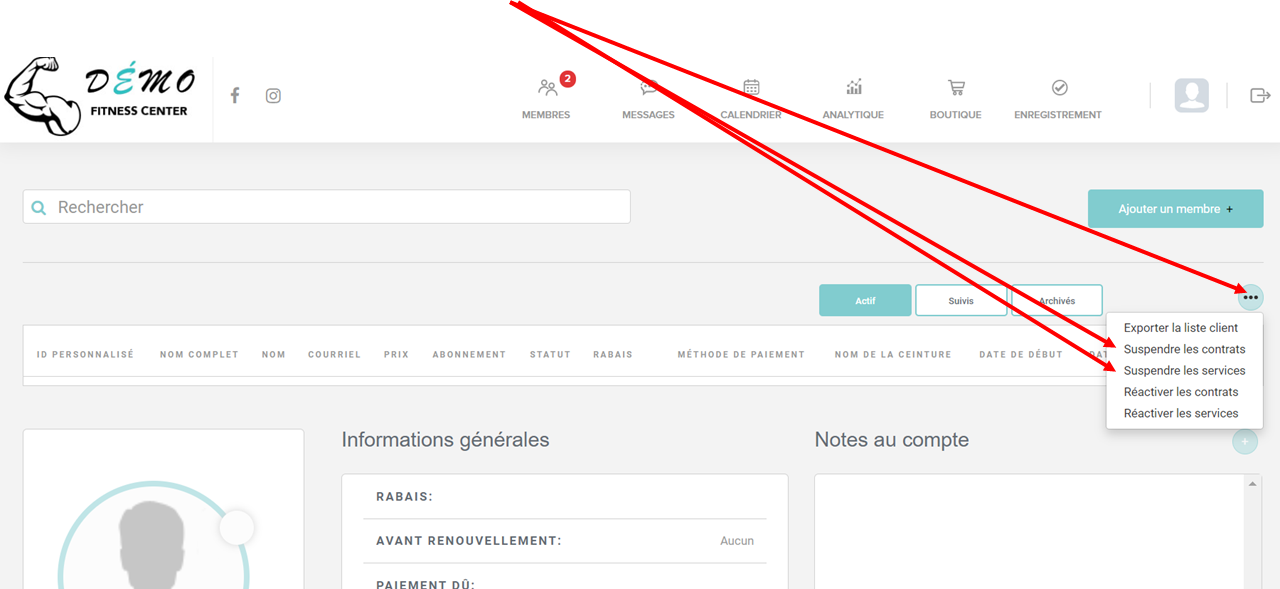Click the logout icon

tap(1260, 95)
